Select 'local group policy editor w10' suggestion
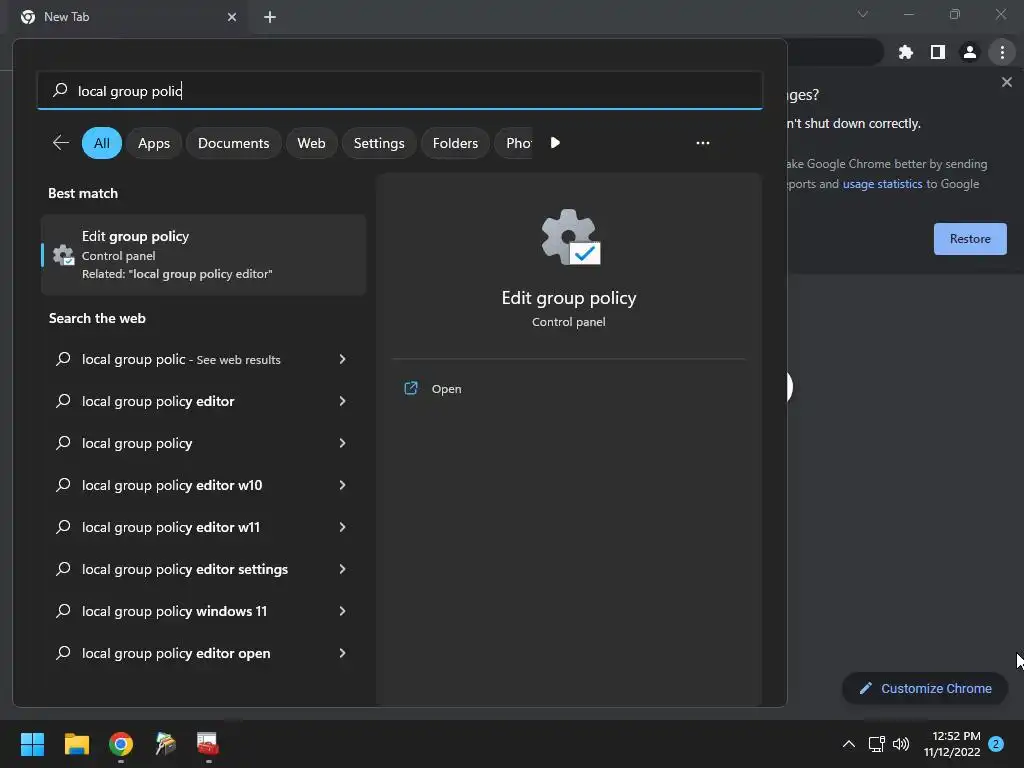The image size is (1024, 768). 203,485
